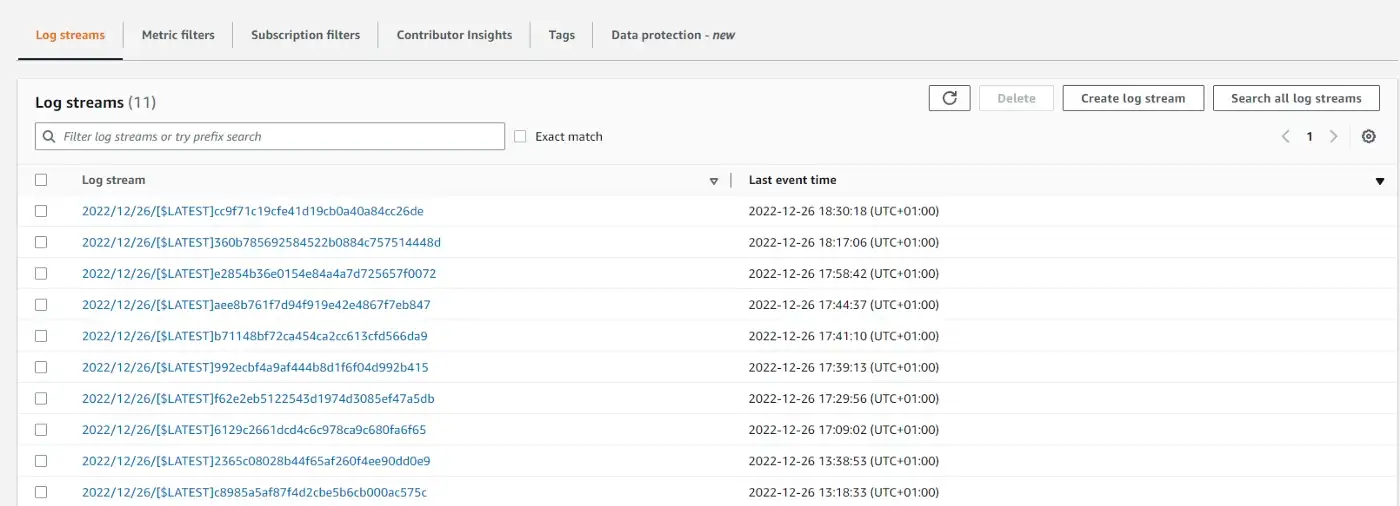Sort by Log stream column arrow

(x=714, y=181)
